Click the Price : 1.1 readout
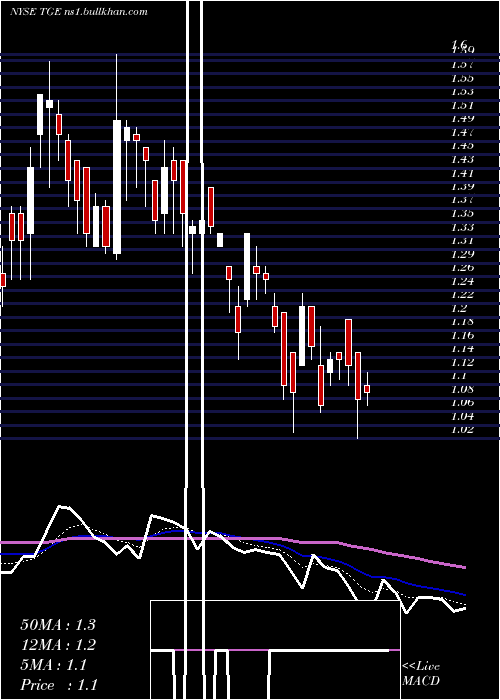This screenshot has width=500, height=700. pyautogui.click(x=59, y=685)
